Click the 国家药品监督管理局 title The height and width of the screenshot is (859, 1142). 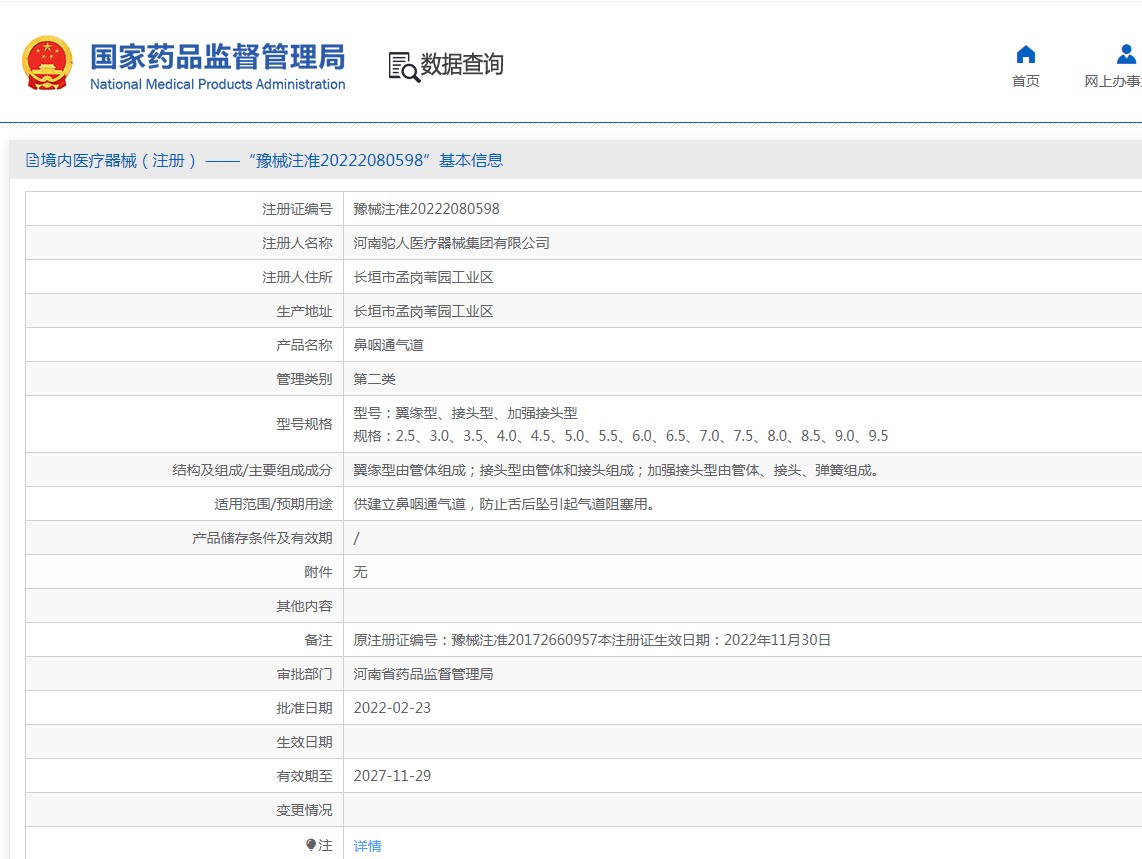pos(217,57)
